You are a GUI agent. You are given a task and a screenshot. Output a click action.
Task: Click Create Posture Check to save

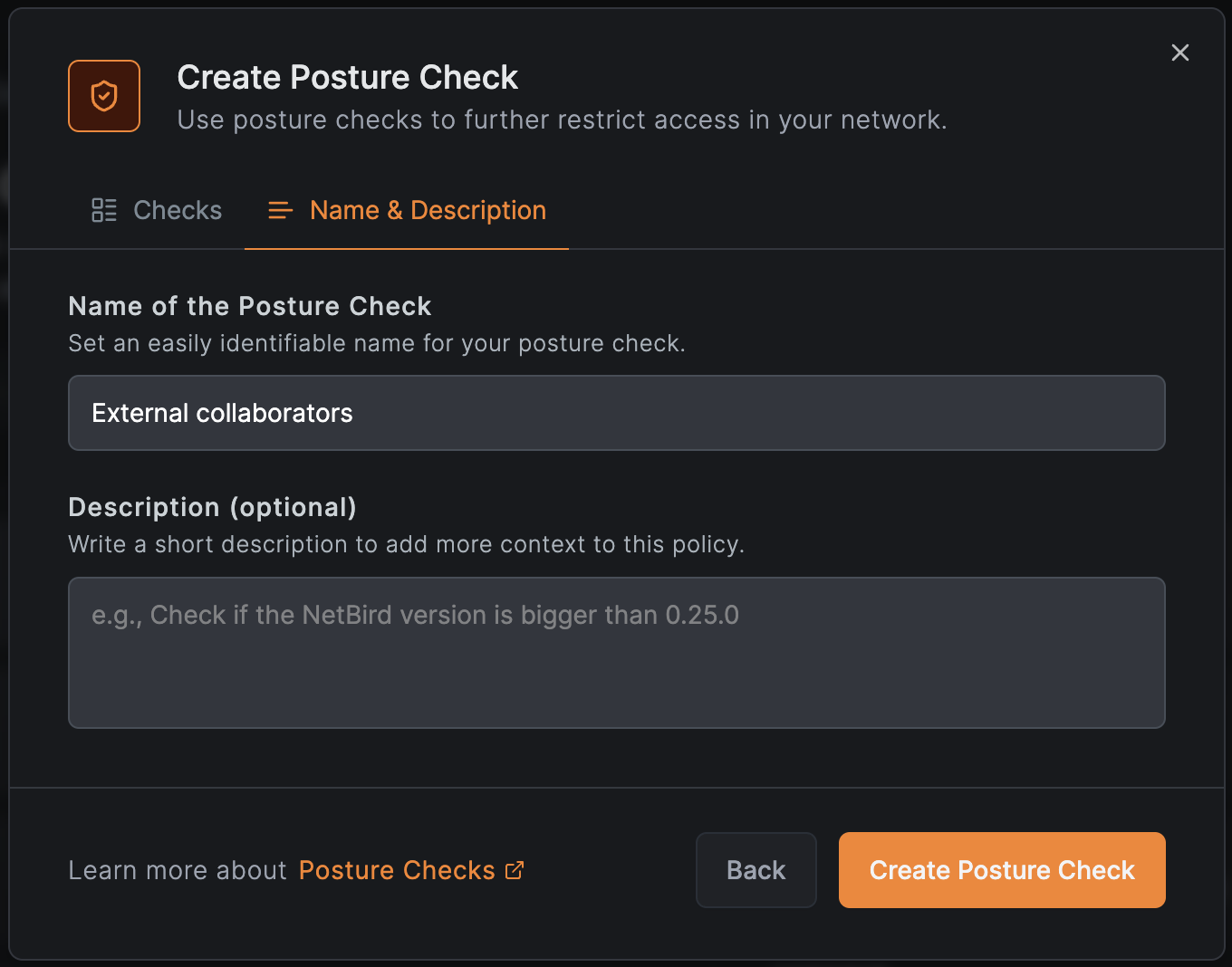point(1001,870)
